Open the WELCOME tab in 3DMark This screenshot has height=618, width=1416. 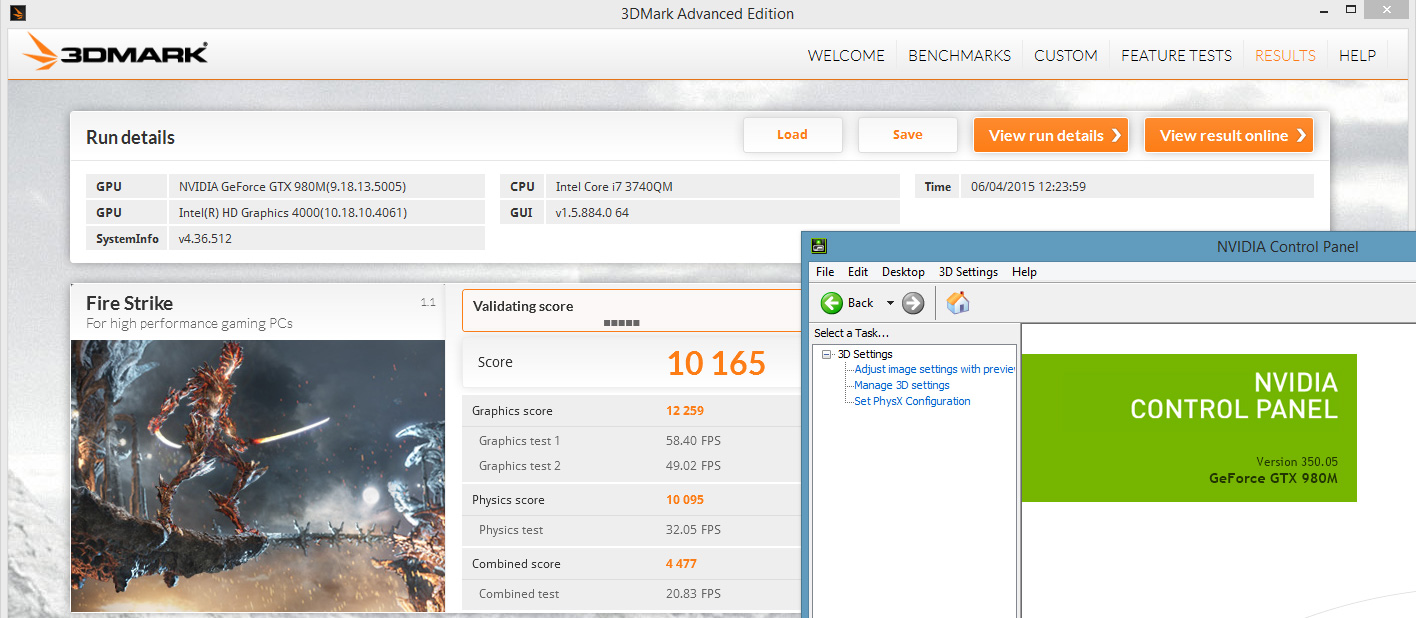point(846,55)
